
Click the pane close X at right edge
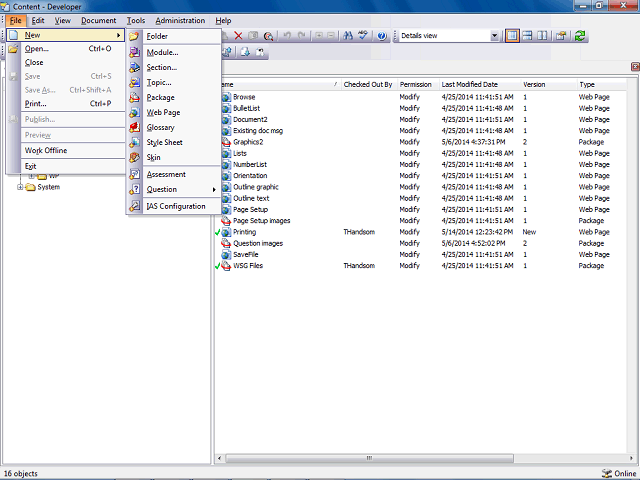[635, 67]
